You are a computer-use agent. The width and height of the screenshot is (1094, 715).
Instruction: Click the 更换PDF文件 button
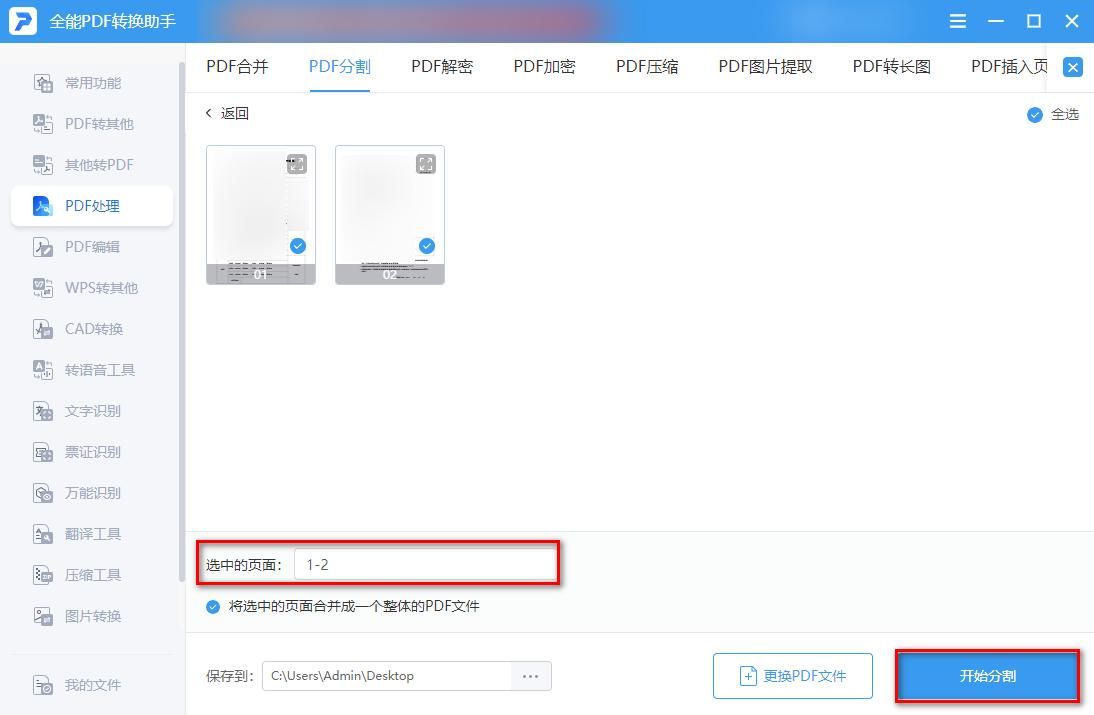793,676
